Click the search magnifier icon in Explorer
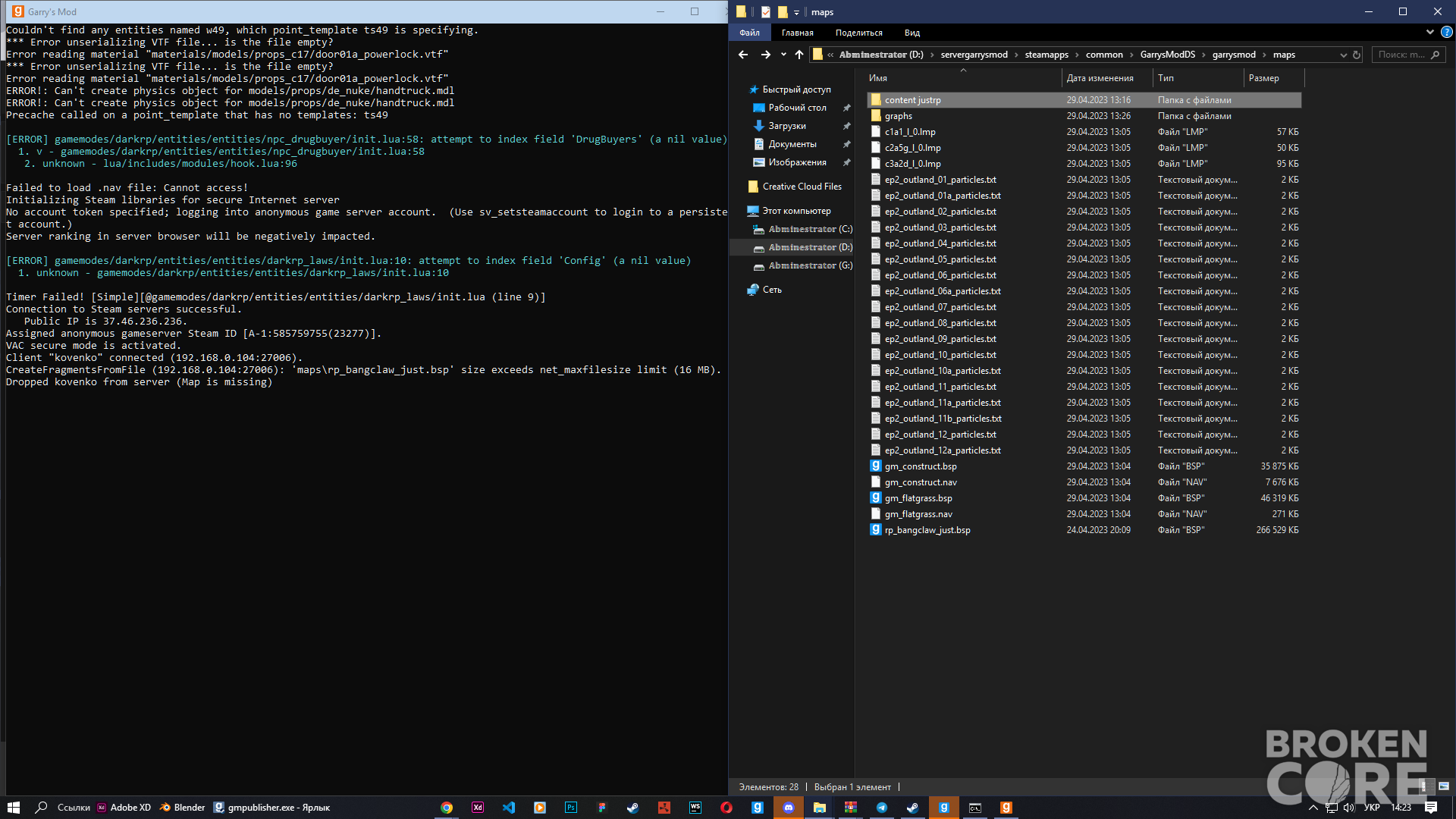This screenshot has width=1456, height=819. 1435,55
